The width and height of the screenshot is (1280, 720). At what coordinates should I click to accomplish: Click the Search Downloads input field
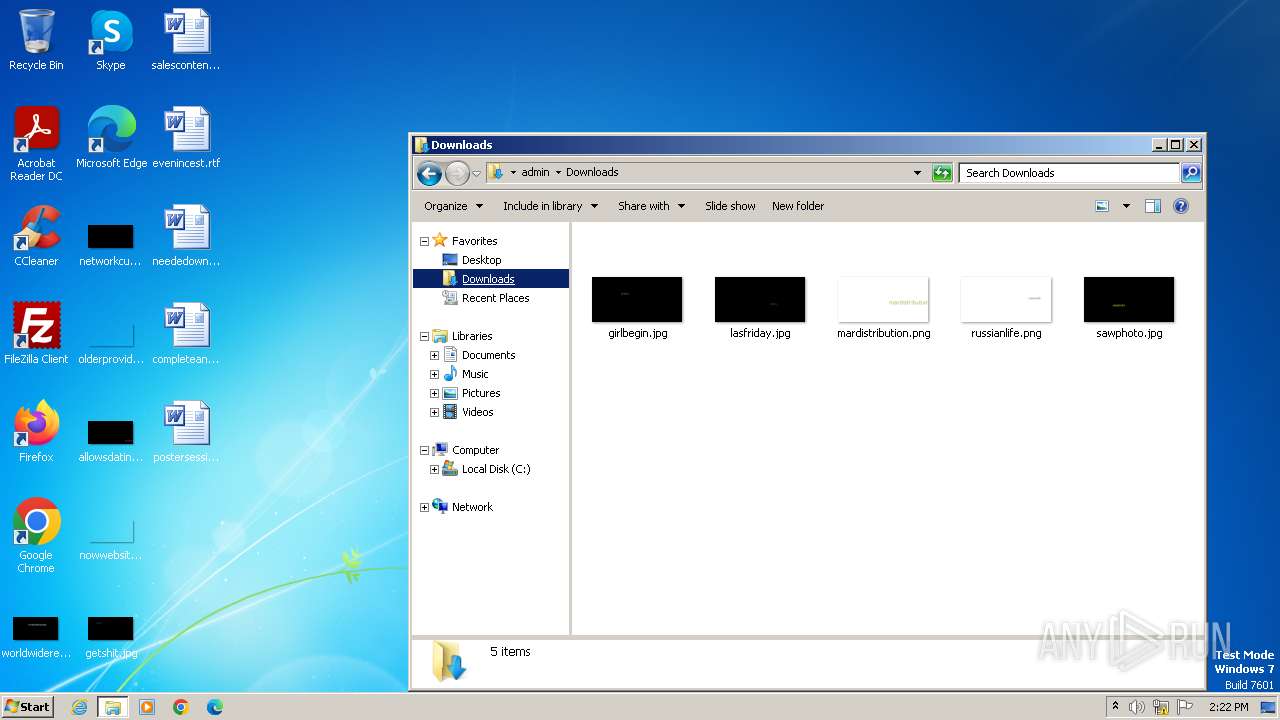point(1068,173)
